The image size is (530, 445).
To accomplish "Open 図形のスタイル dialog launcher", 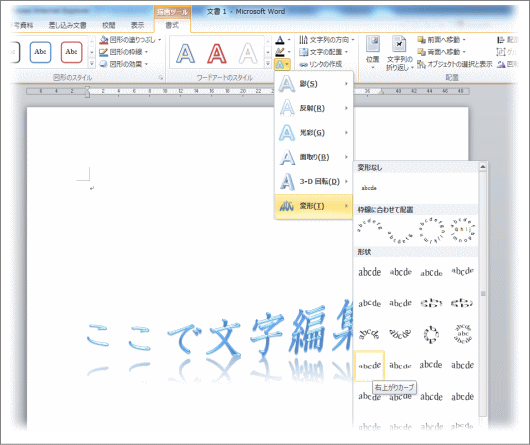I will click(x=161, y=78).
